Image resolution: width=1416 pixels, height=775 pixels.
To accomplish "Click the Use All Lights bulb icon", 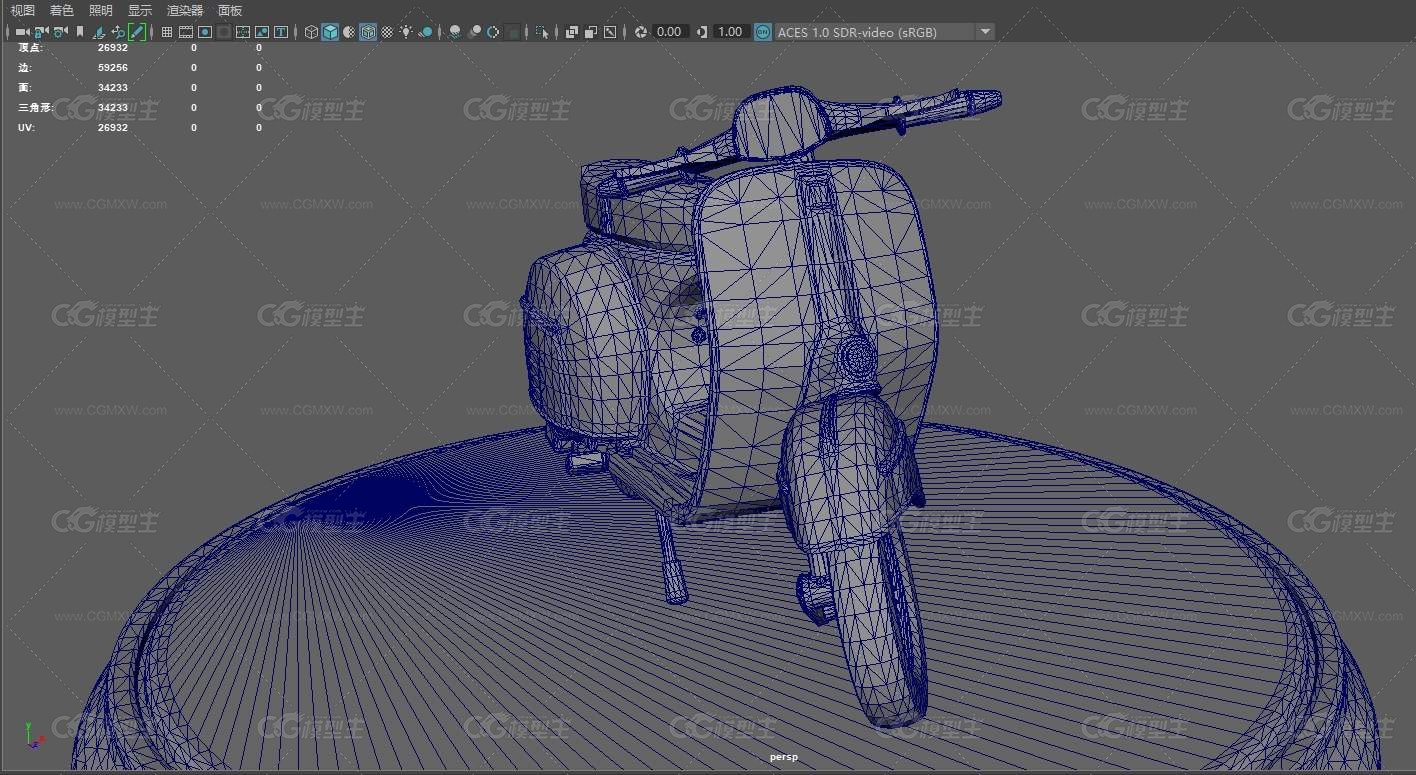I will pyautogui.click(x=406, y=32).
